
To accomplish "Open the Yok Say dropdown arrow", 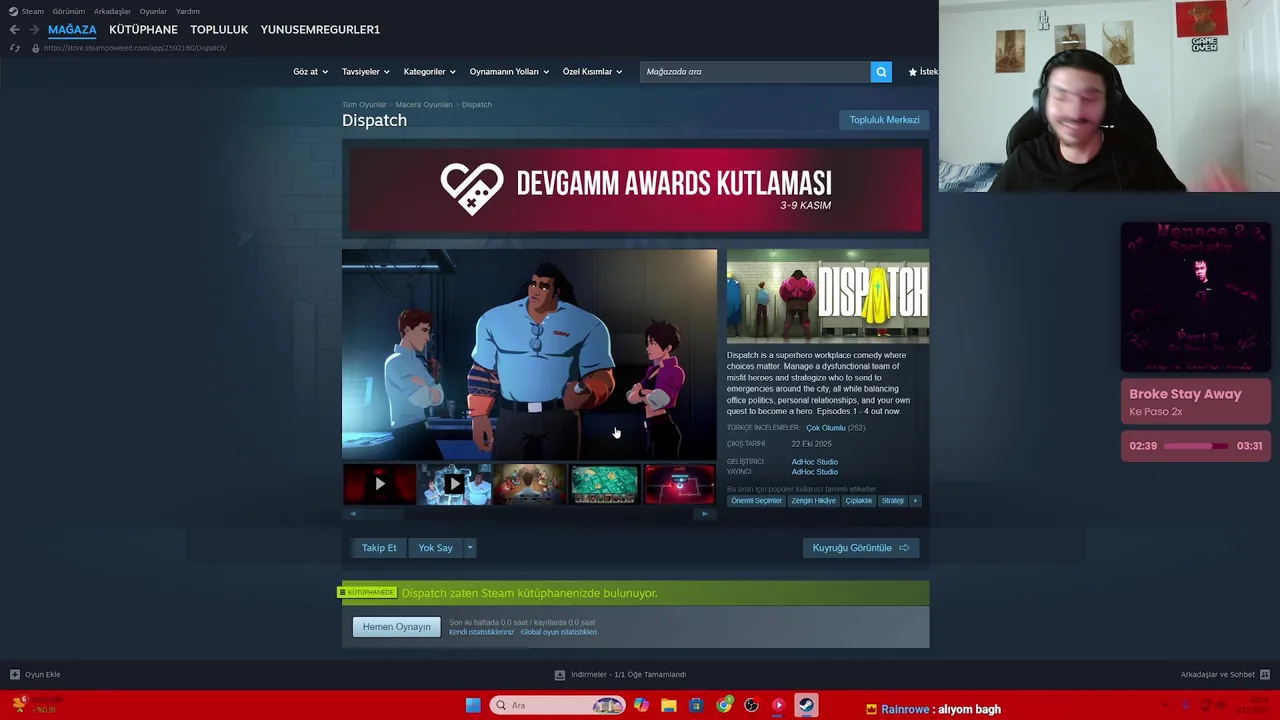I will 469,548.
